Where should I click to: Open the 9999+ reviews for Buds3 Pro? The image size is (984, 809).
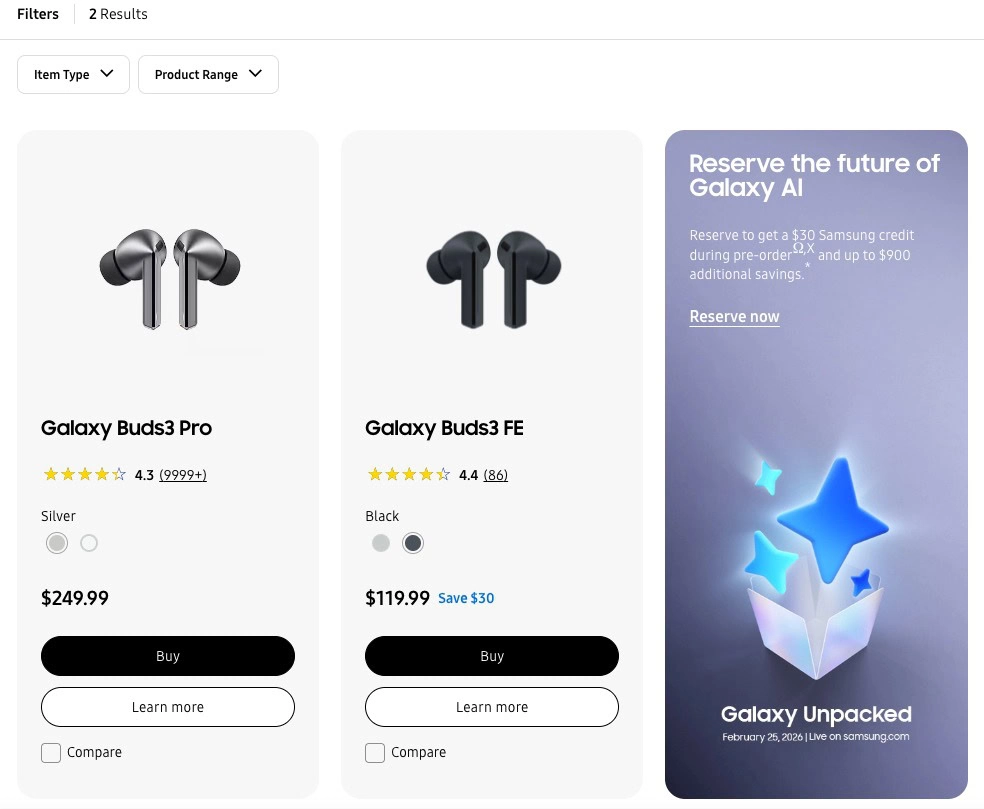[183, 475]
